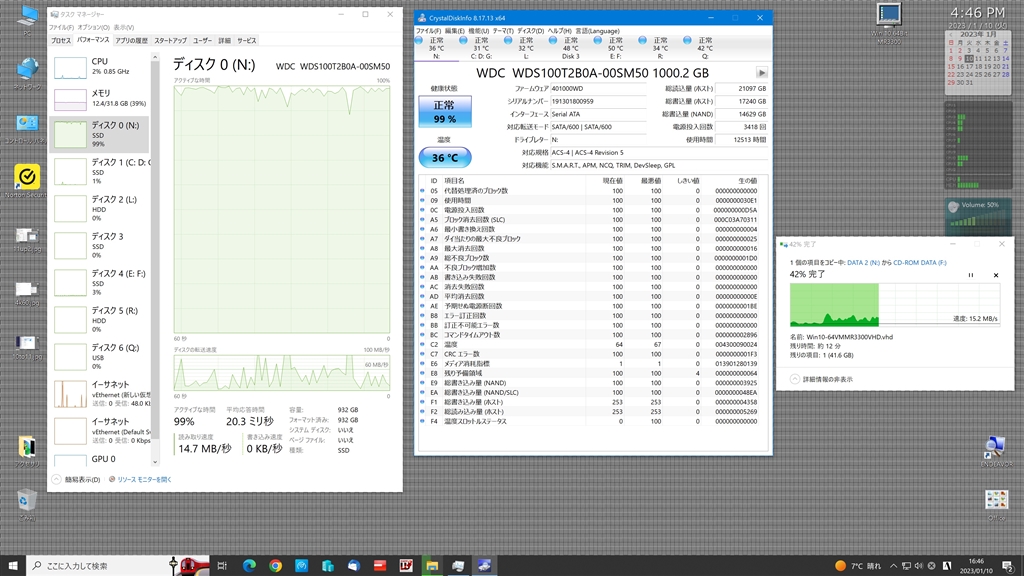Switch to the サービス tab in Task Manager
The height and width of the screenshot is (576, 1024).
point(247,40)
